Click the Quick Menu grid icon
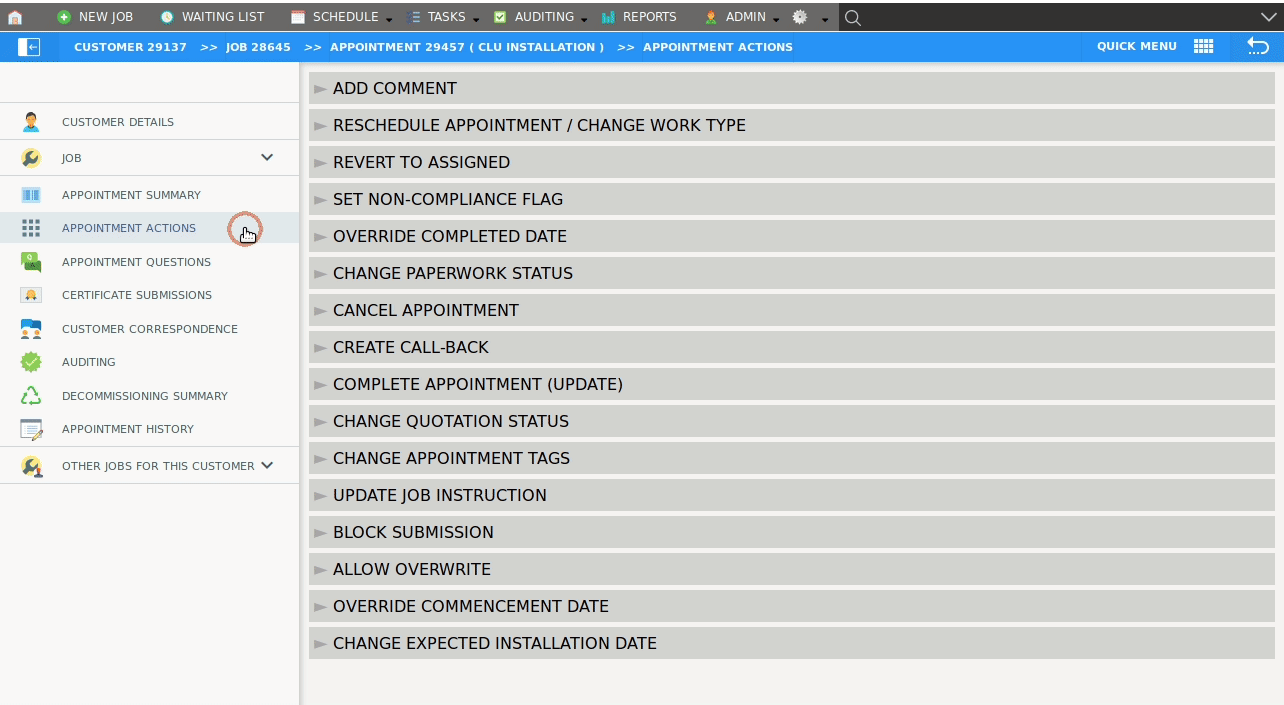Image resolution: width=1284 pixels, height=705 pixels. coord(1203,46)
